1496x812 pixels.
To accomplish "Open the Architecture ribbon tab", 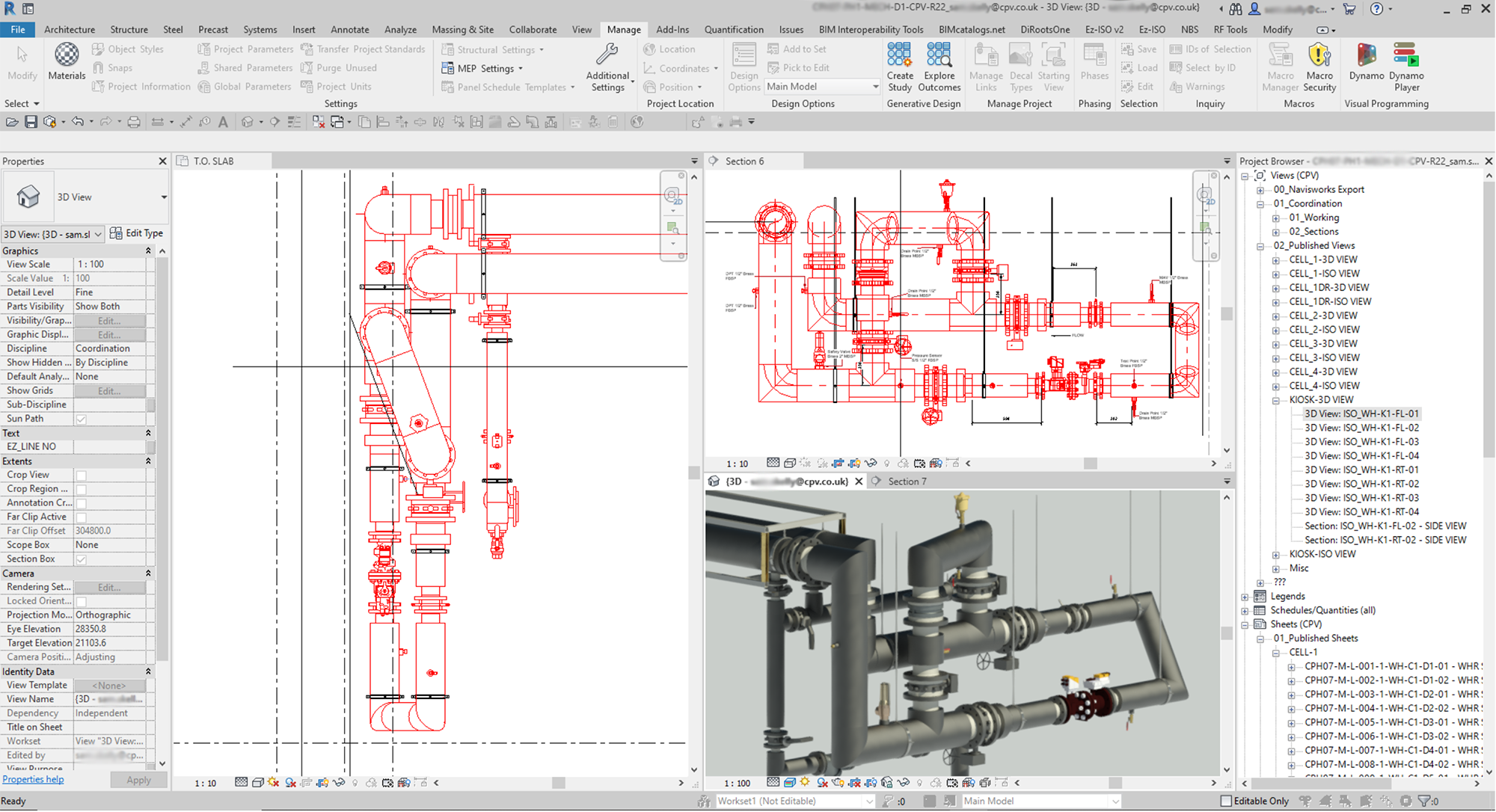I will (70, 30).
